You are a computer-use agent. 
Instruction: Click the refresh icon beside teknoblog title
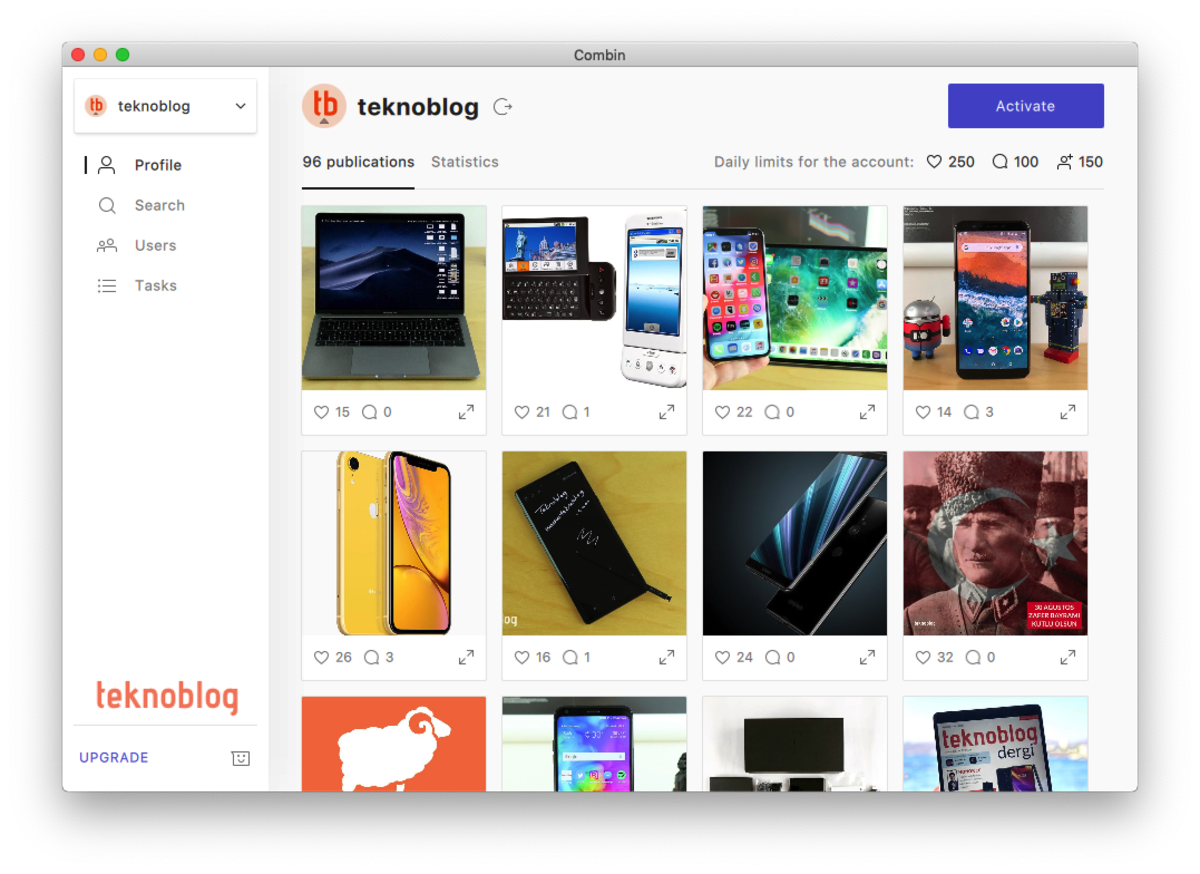503,107
